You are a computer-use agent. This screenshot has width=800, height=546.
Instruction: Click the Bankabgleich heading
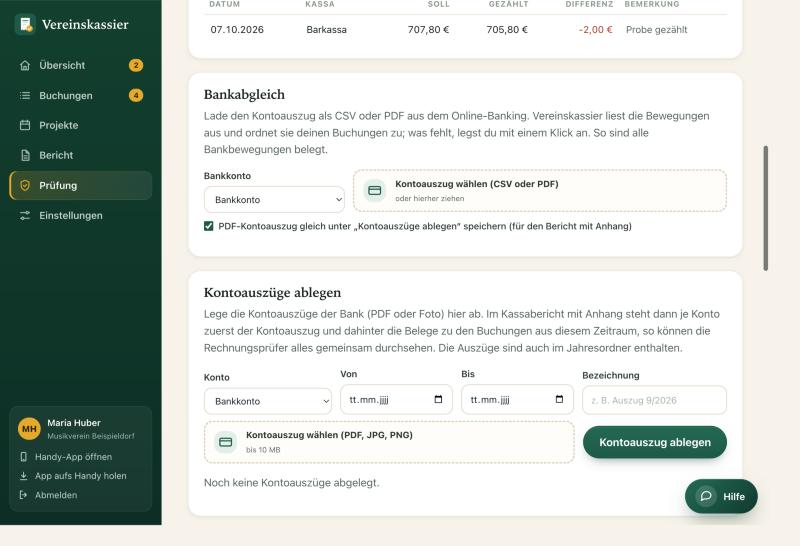click(244, 94)
